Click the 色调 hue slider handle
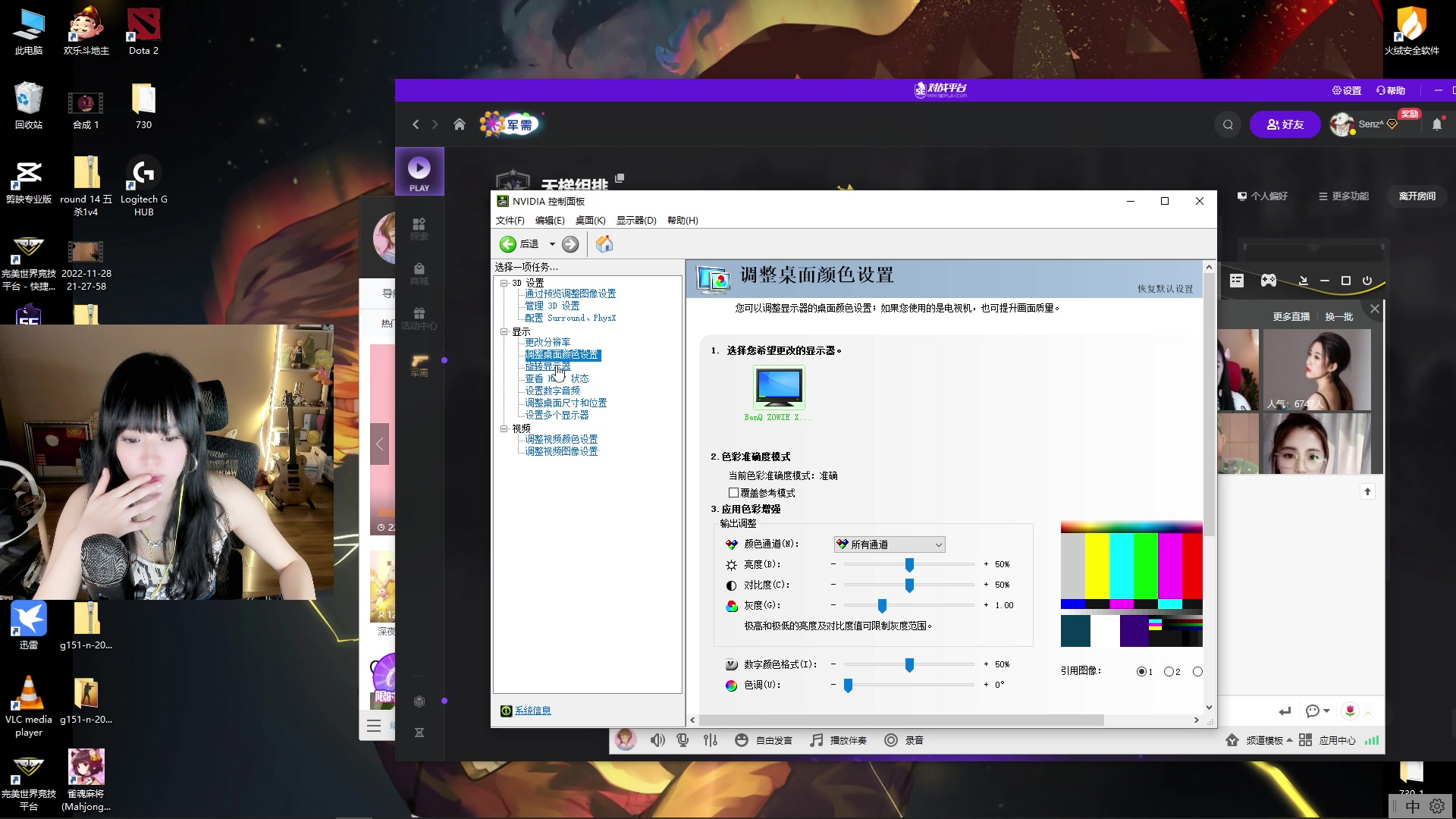The image size is (1456, 819). pos(848,686)
